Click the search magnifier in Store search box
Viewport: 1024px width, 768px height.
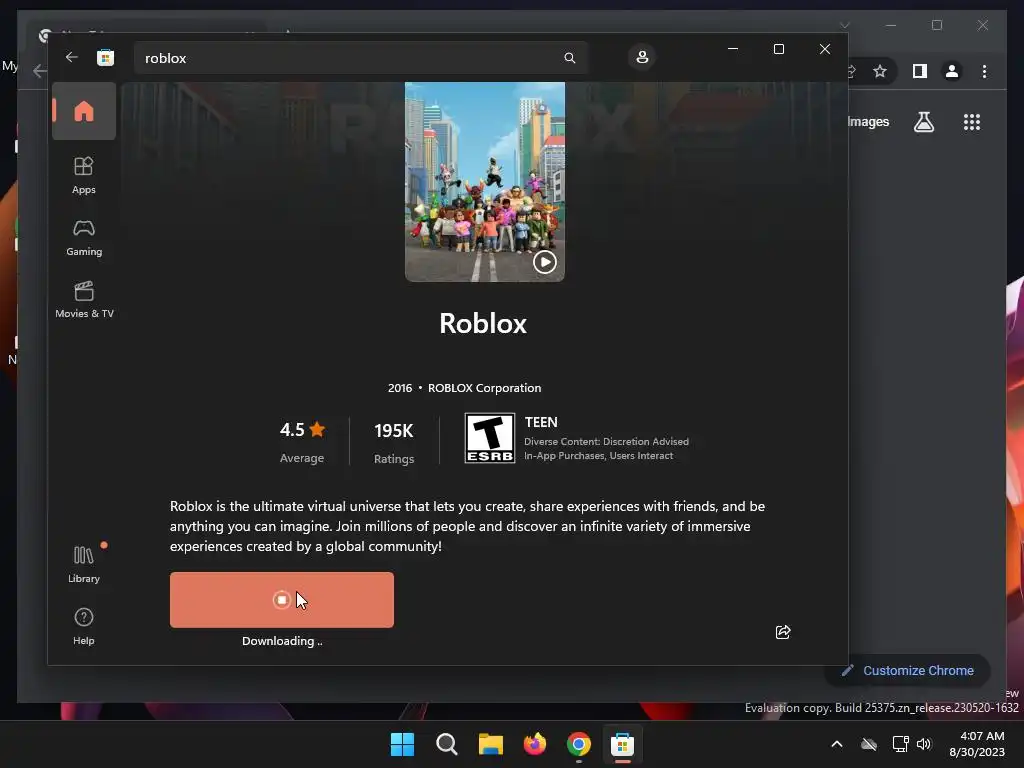pos(569,58)
